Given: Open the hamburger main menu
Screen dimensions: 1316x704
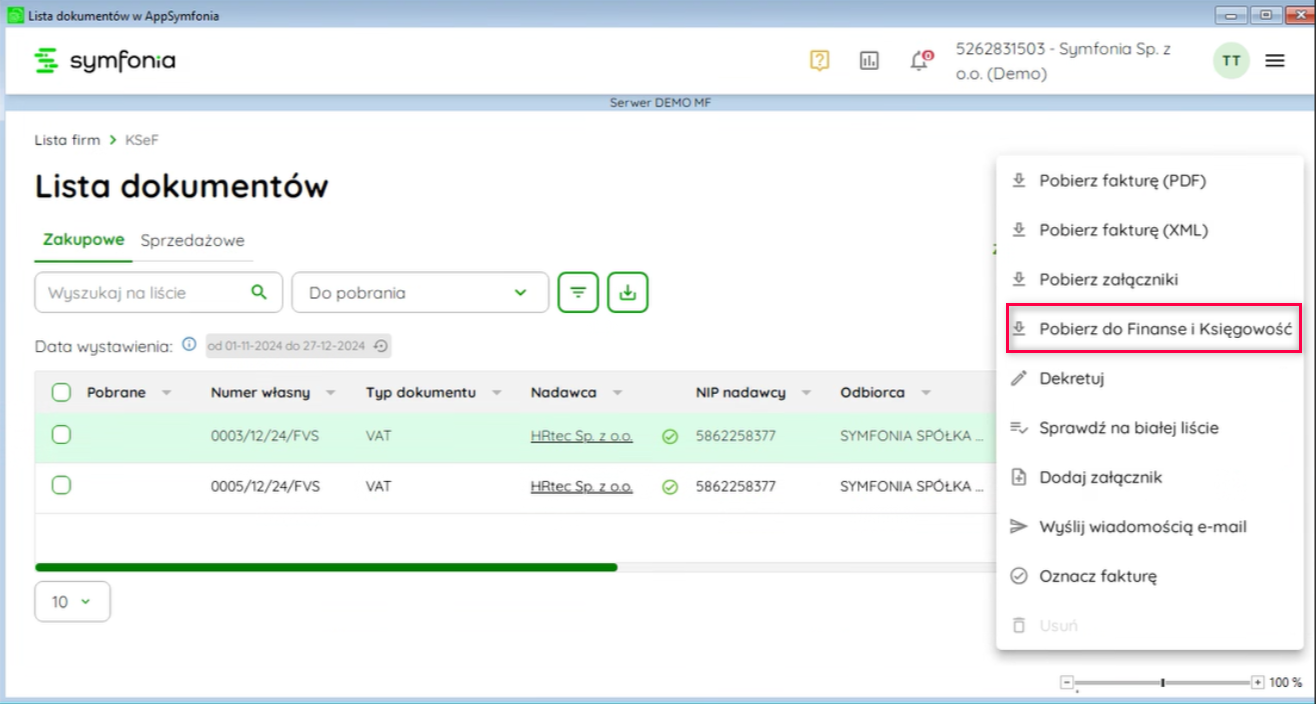Looking at the screenshot, I should coord(1274,61).
